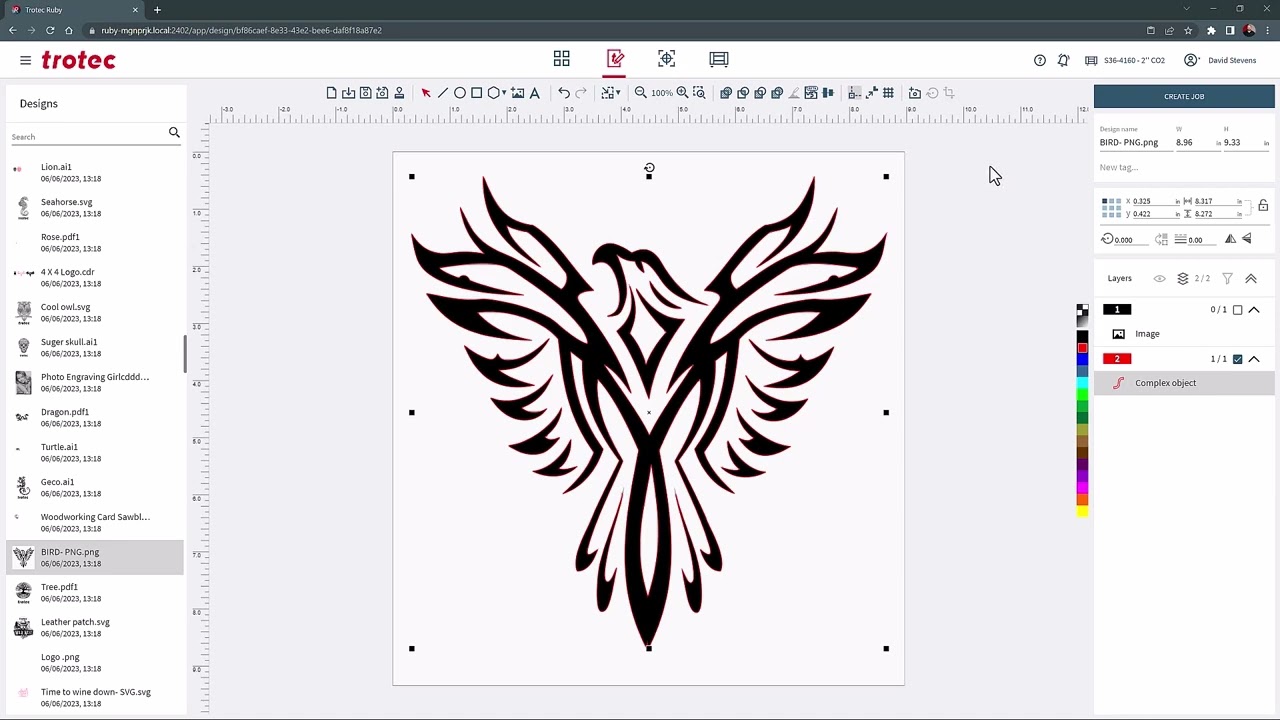1280x720 pixels.
Task: Check the layer 1 checkbox
Action: point(1238,310)
